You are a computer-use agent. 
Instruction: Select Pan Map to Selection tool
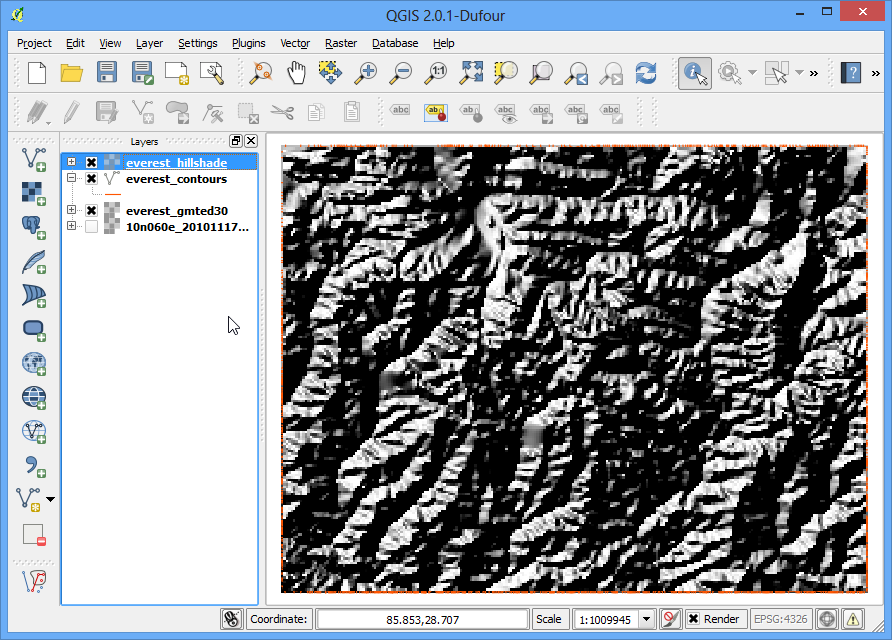point(331,73)
